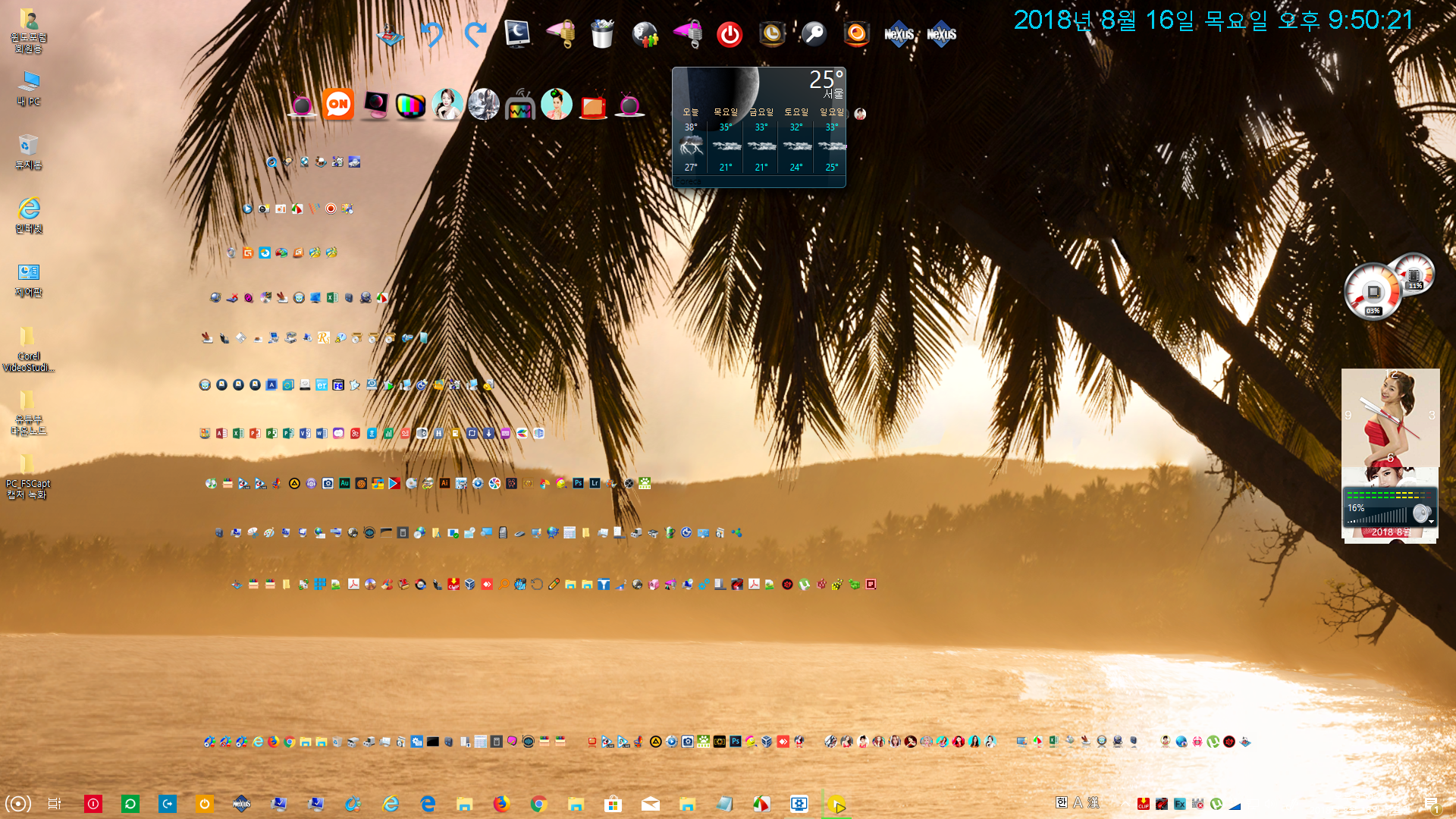Click the golden clock dock icon

[x=772, y=34]
